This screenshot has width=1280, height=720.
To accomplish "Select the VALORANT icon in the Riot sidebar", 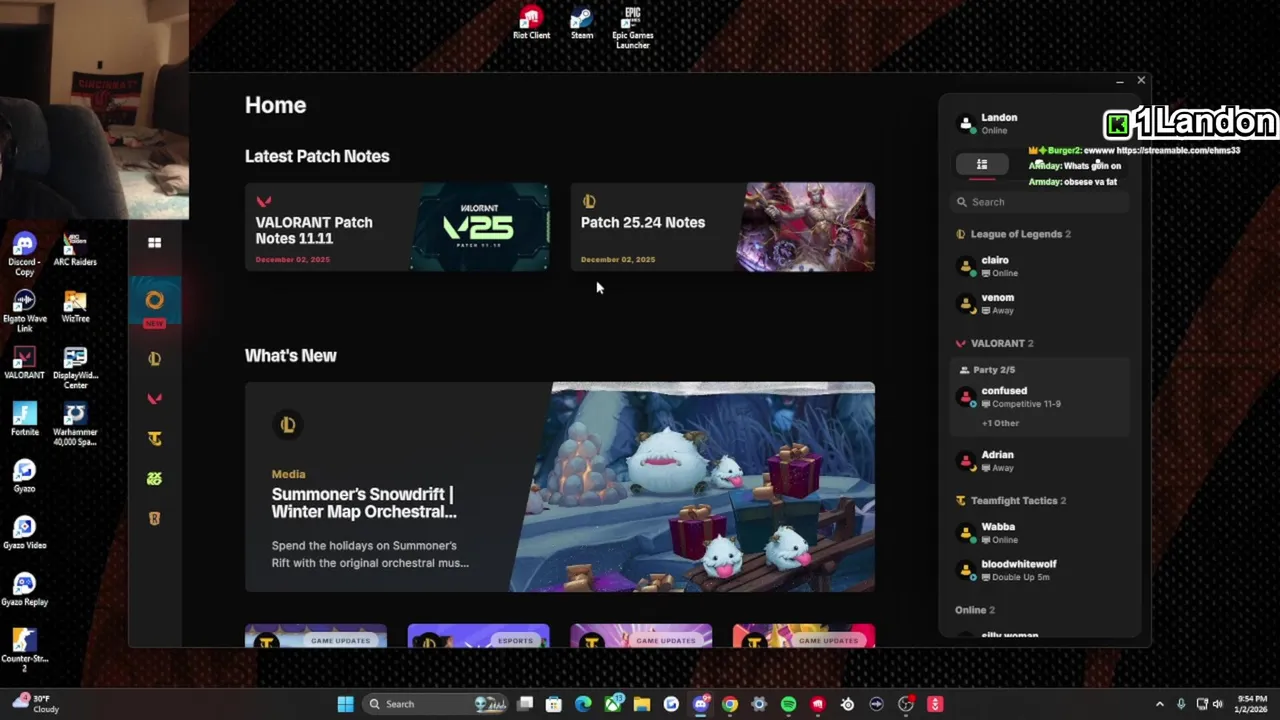I will click(154, 399).
